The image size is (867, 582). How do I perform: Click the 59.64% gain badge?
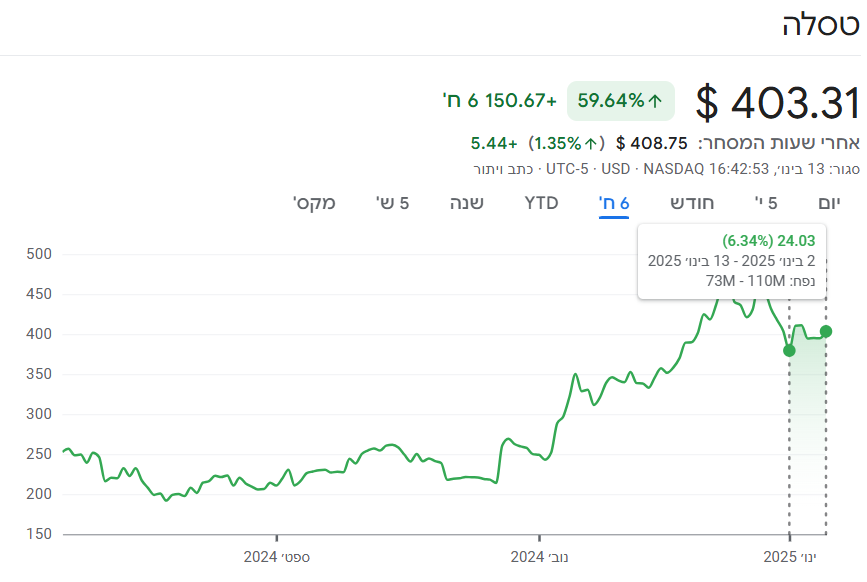621,101
